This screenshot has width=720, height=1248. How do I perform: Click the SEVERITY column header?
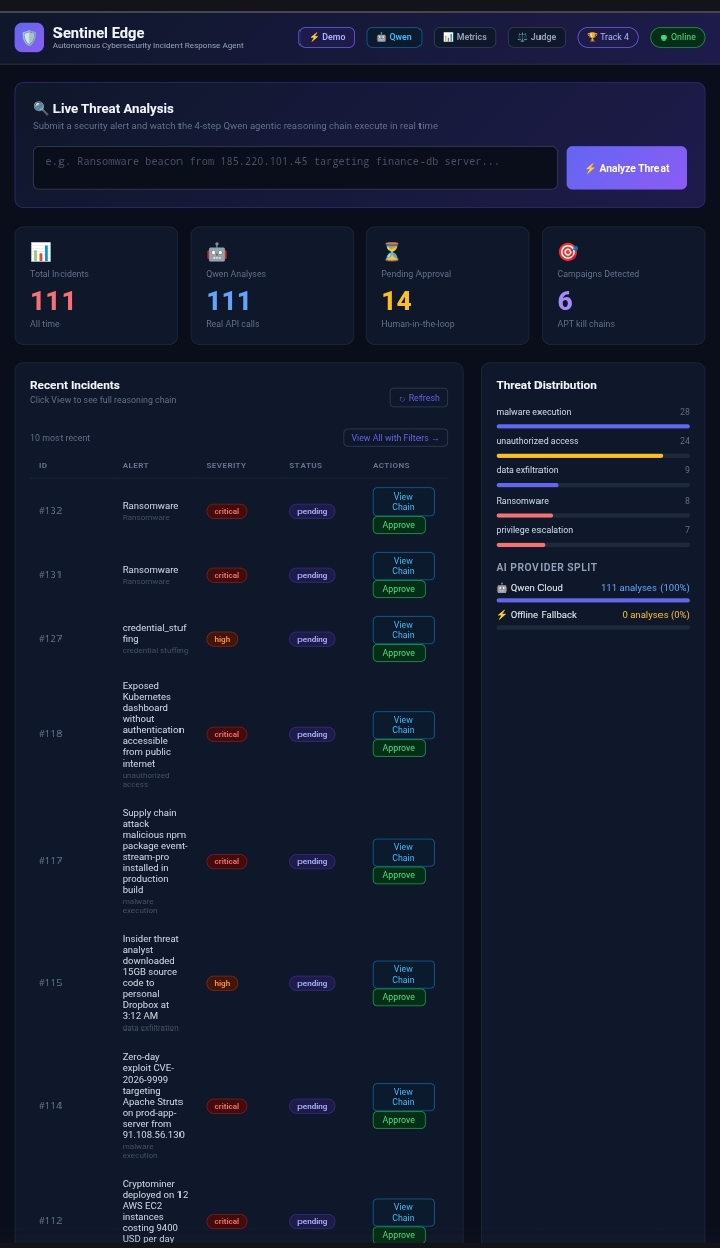pos(226,466)
